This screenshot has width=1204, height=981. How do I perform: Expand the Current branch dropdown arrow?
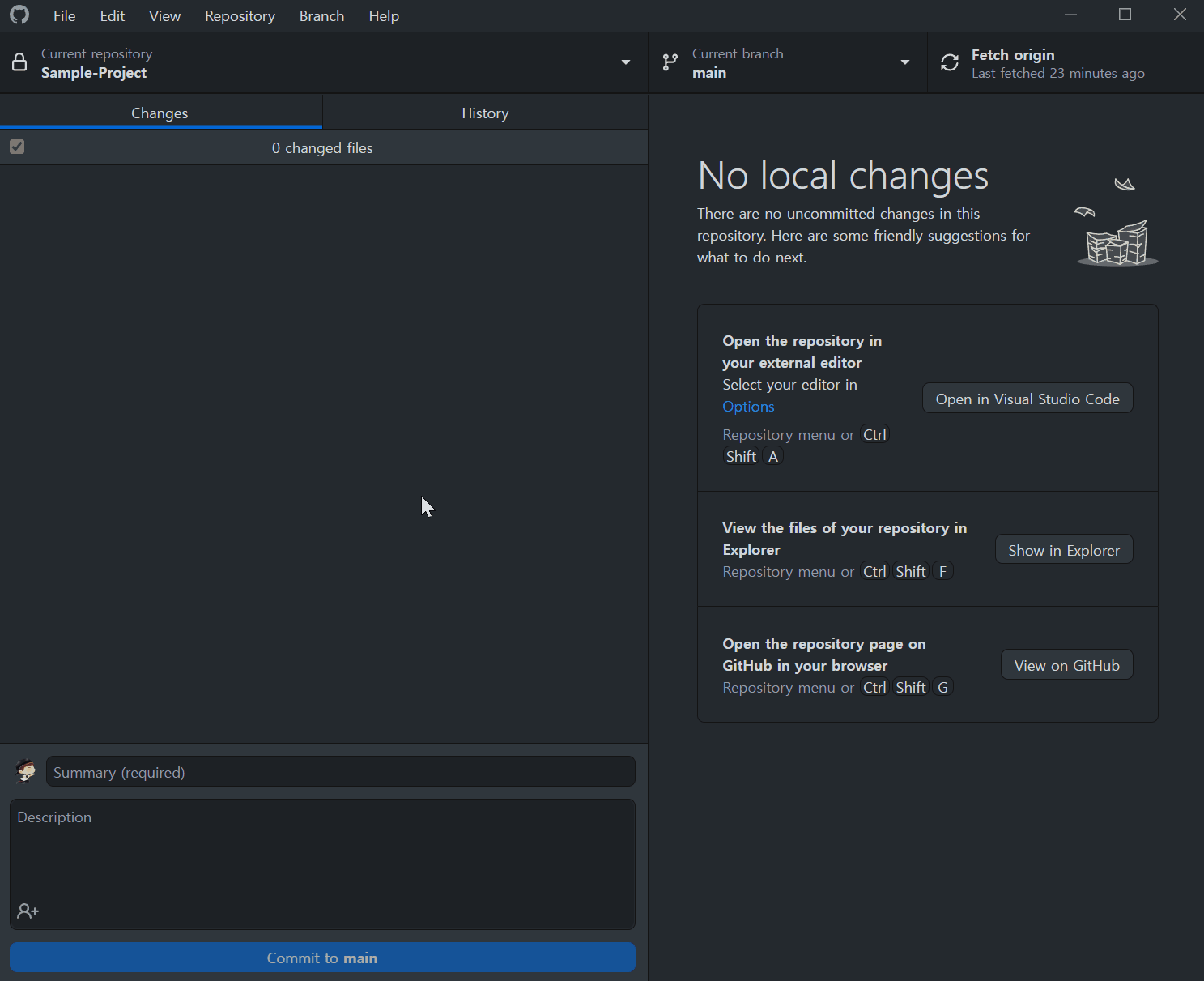point(905,62)
